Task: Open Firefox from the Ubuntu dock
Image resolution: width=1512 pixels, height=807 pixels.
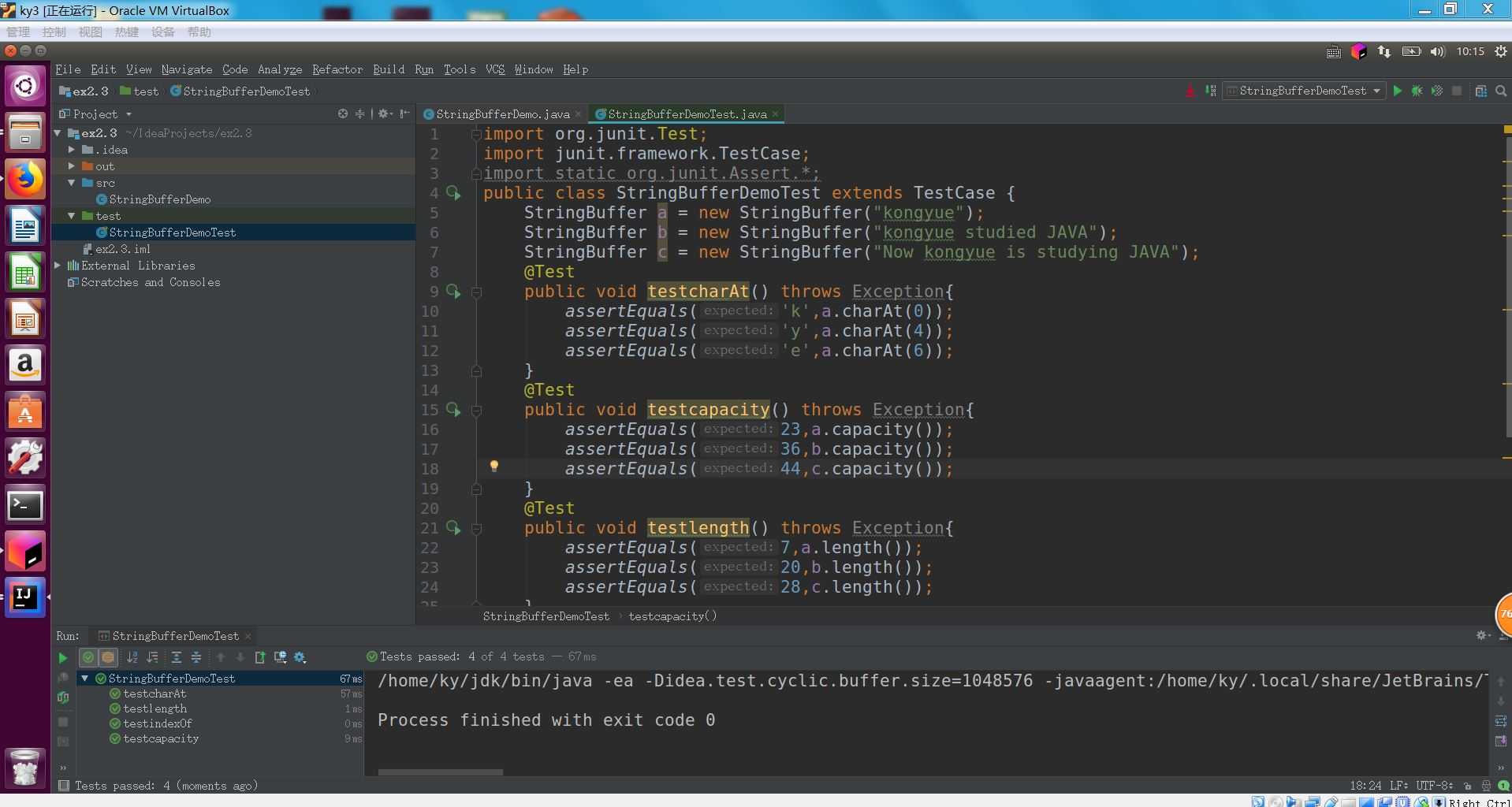Action: (25, 179)
